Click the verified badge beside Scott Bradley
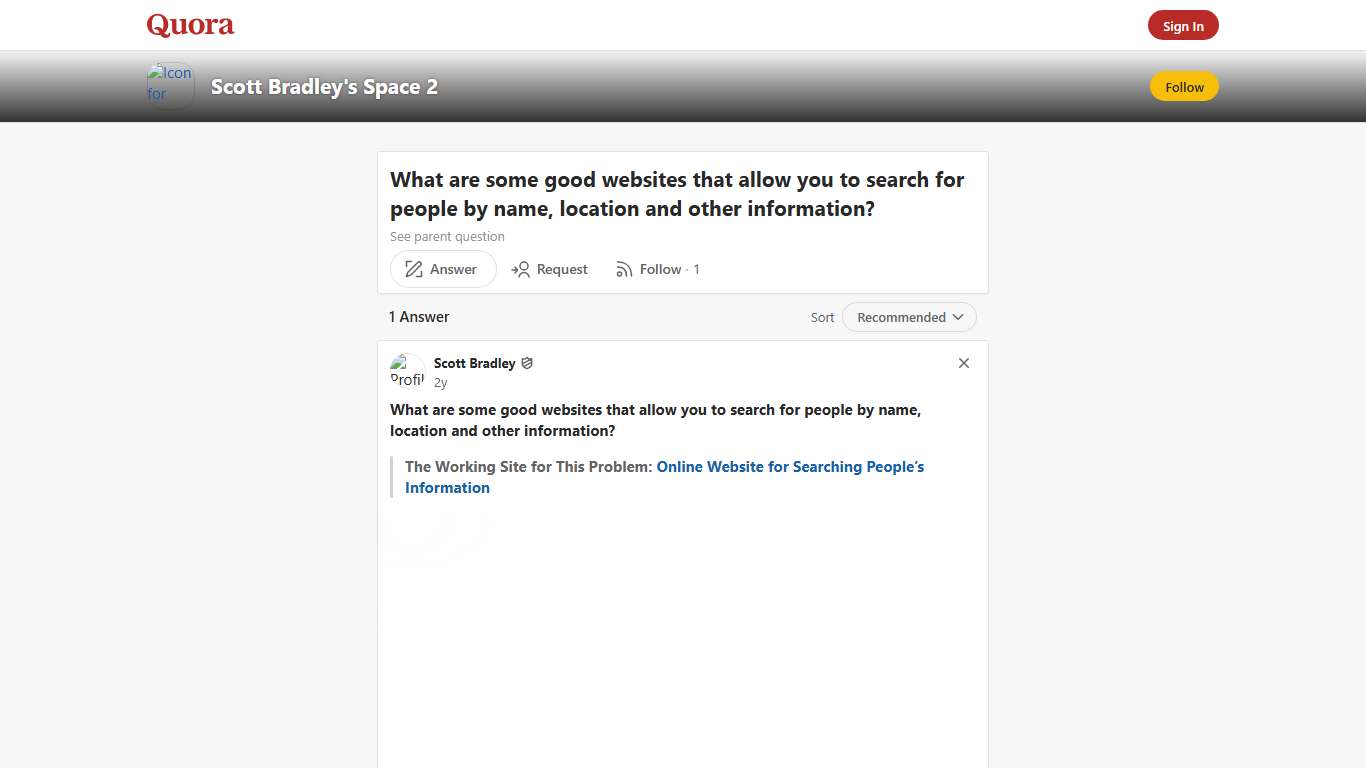 pyautogui.click(x=527, y=363)
